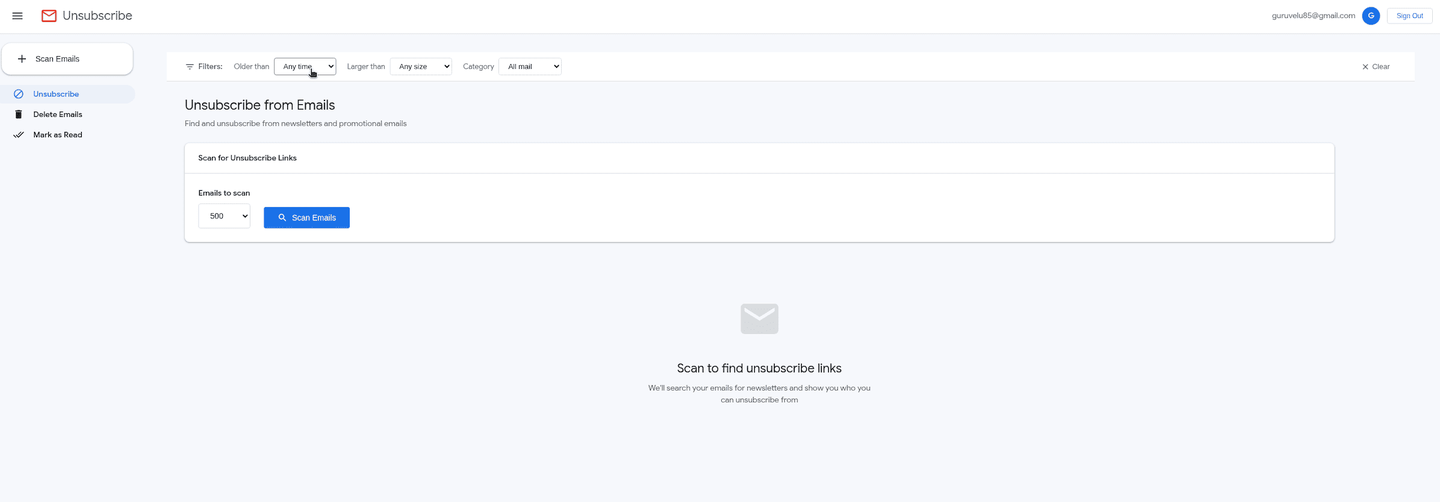Click the X icon beside Clear
Screen dimensions: 1440x502
(1365, 67)
